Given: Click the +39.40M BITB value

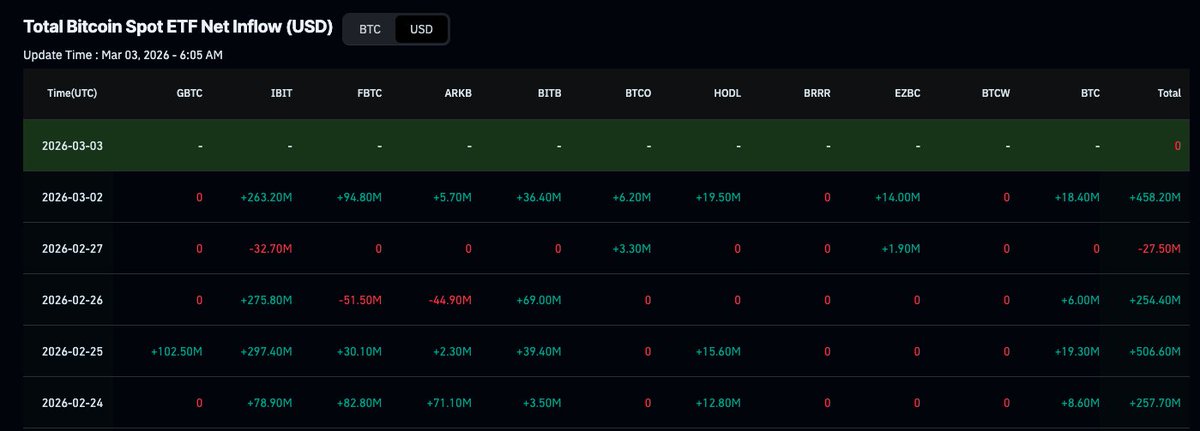Looking at the screenshot, I should pyautogui.click(x=539, y=352).
